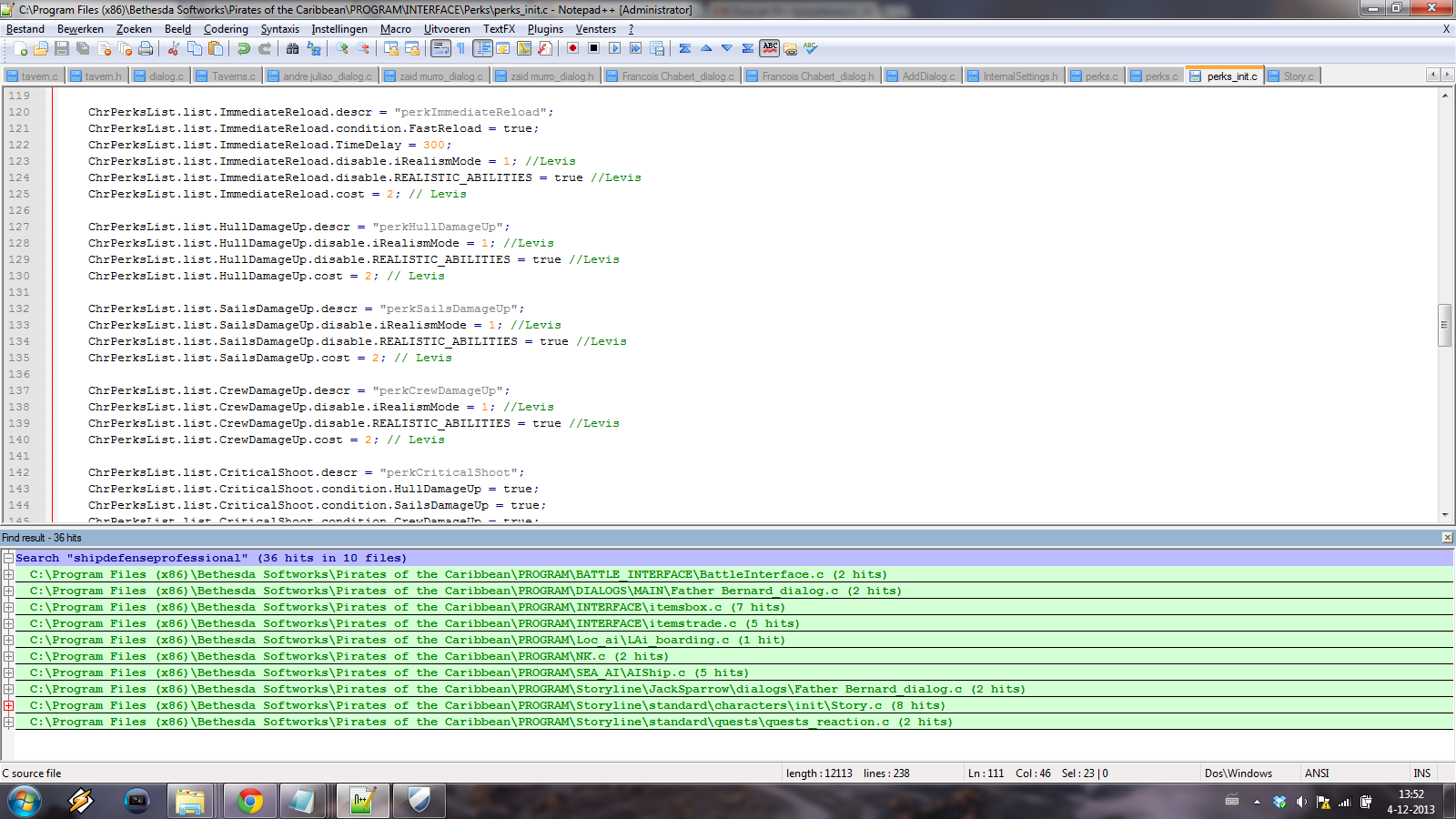Click the ABC spell-check toolbar icon

pos(770,48)
